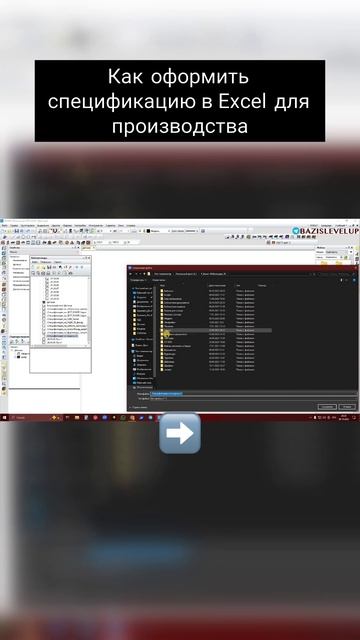Click into the highlighted file name field
Screen dimensions: 360x640
(x=253, y=393)
